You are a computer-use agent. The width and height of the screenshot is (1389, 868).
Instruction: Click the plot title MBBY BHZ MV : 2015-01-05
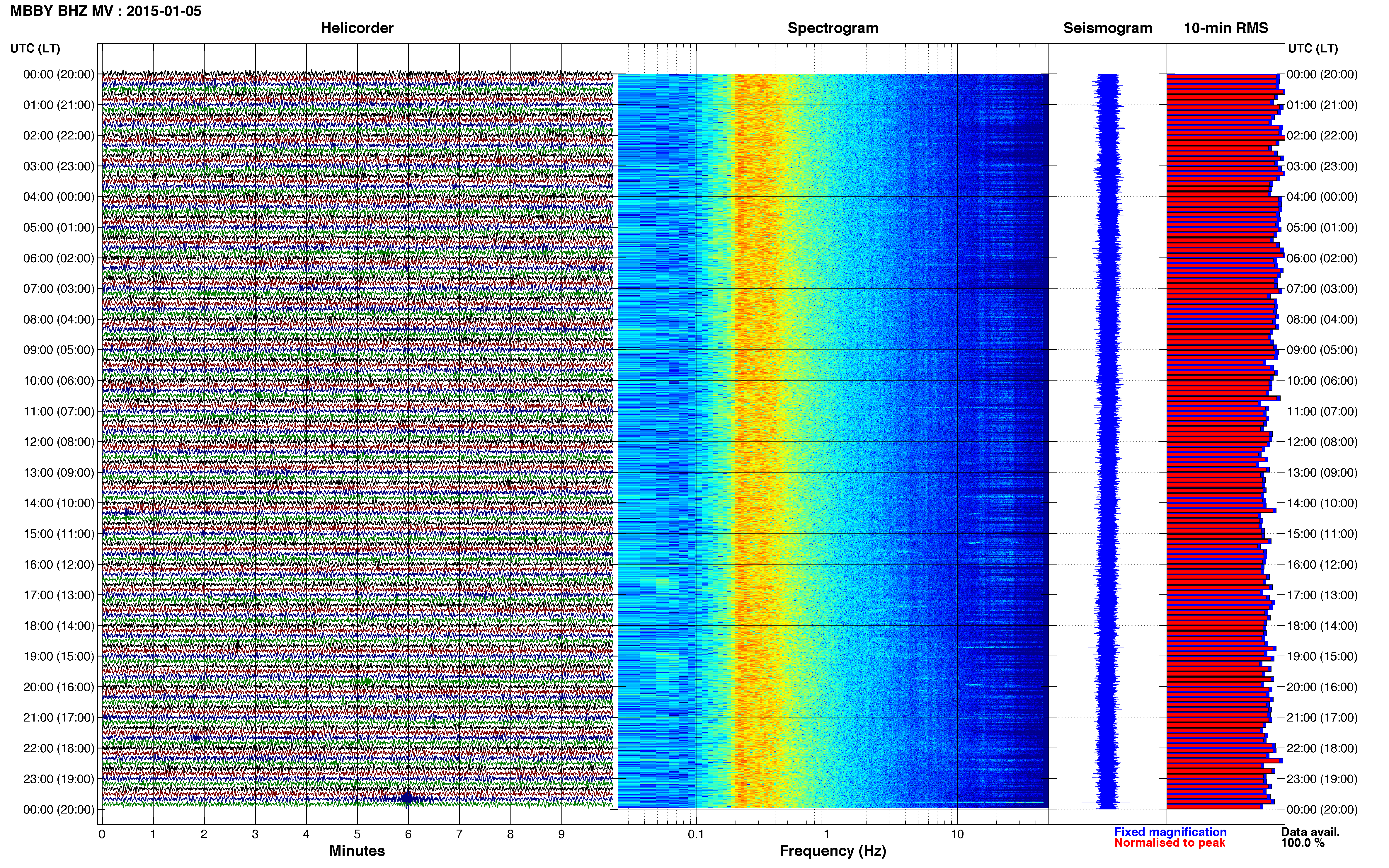coord(106,11)
